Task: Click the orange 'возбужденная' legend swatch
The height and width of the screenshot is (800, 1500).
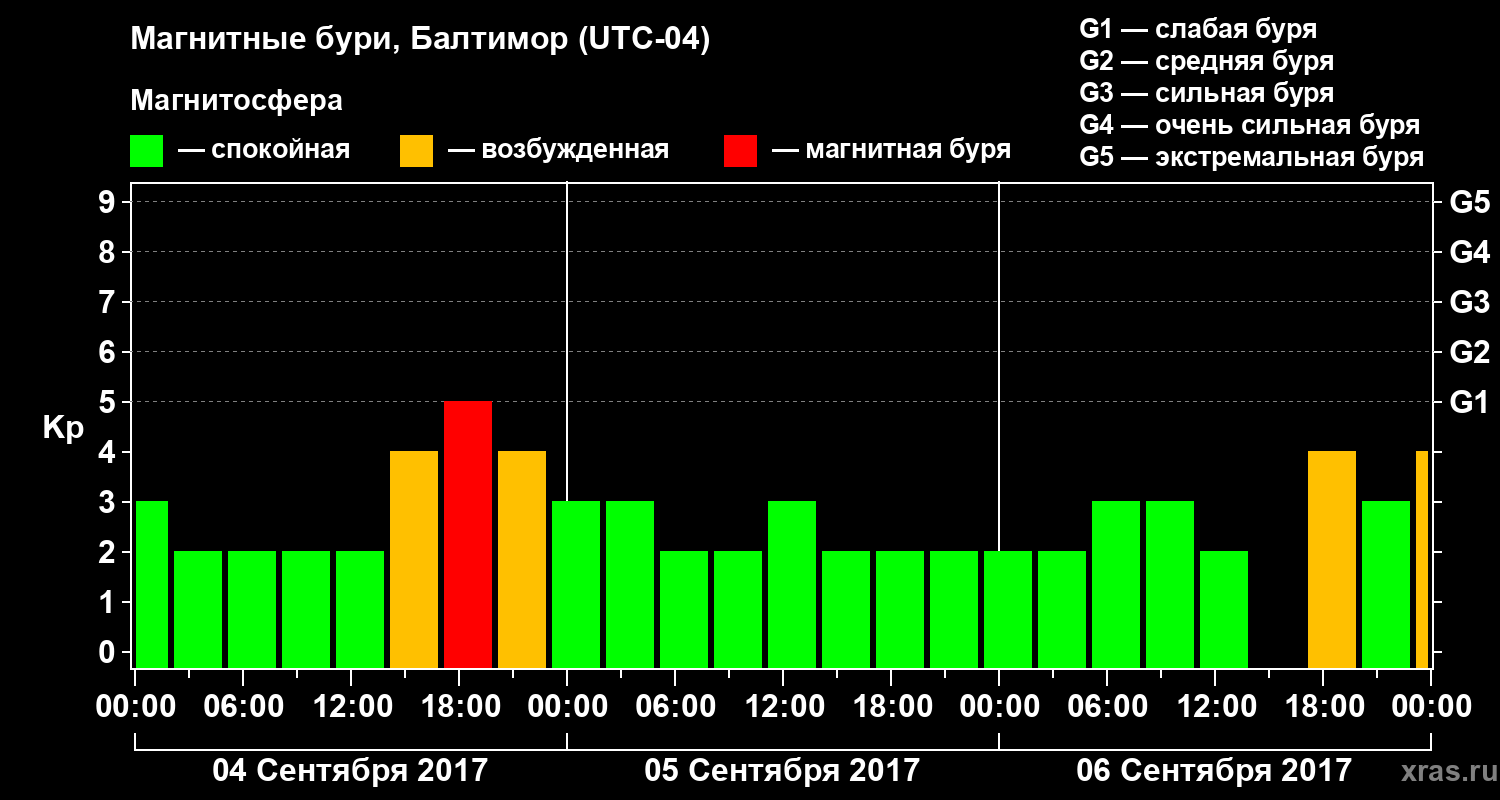Action: tap(416, 151)
